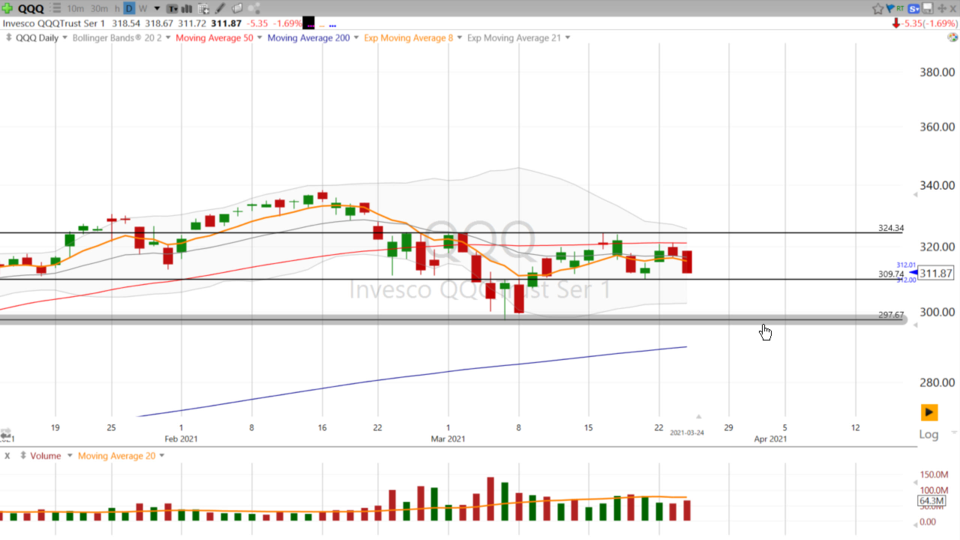Select the thick gray 297.67 support line

453,319
